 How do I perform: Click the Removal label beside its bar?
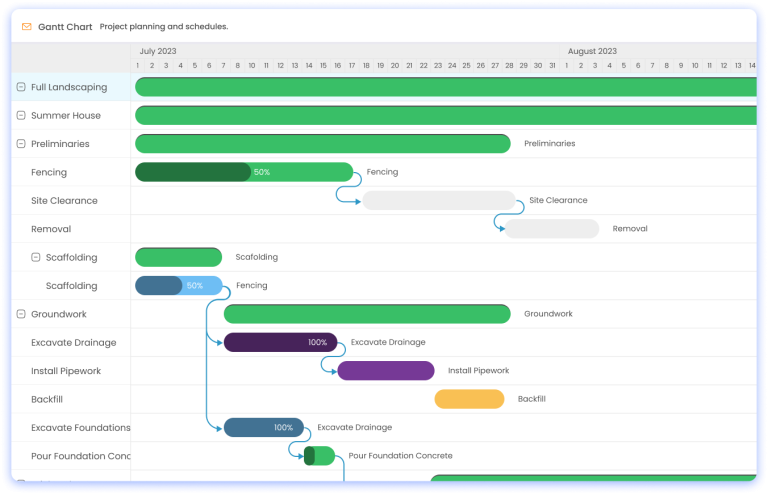click(x=630, y=229)
